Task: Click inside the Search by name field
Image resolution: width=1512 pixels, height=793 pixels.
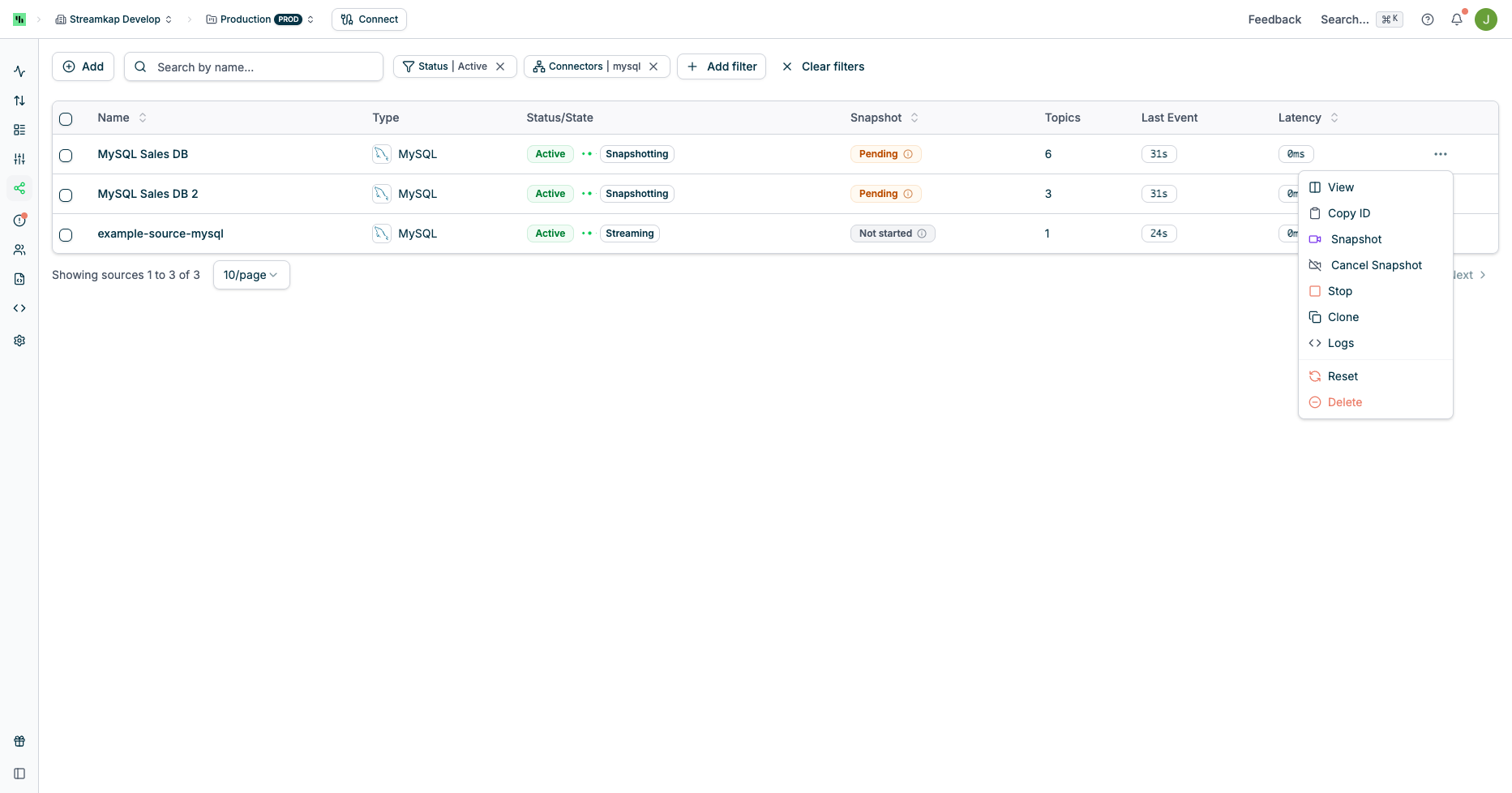Action: coord(253,66)
